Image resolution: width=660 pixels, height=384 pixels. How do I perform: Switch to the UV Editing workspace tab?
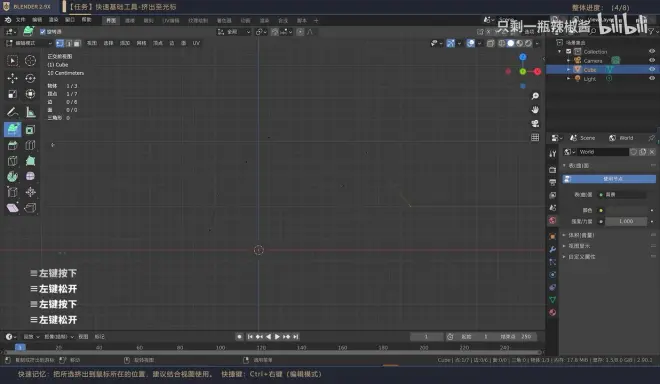point(171,21)
